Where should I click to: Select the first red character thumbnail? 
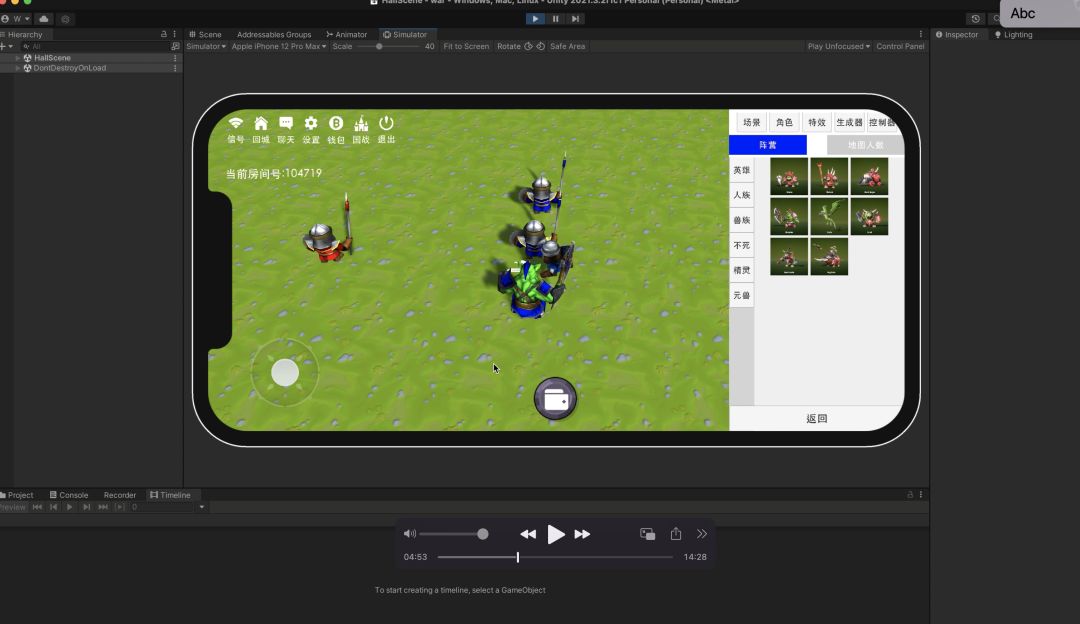click(x=789, y=177)
